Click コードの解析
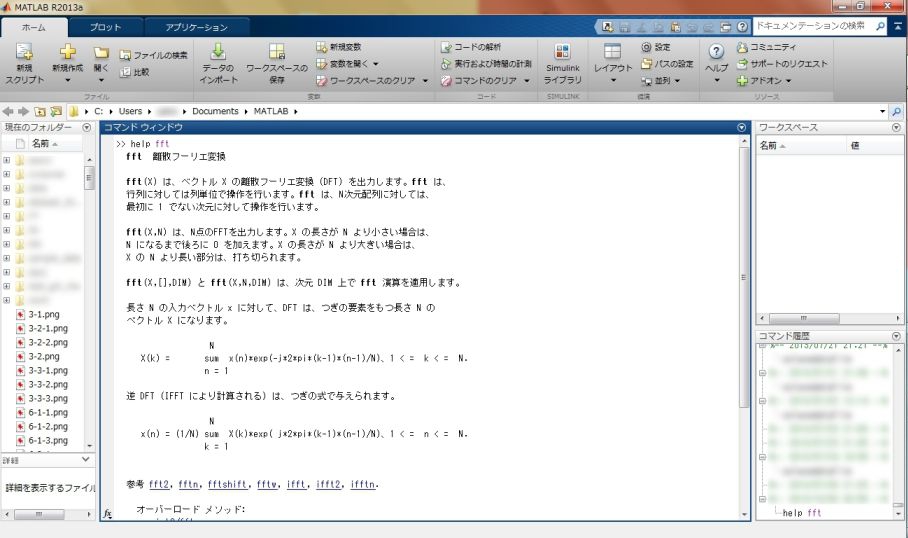Screen dimensions: 908x538 (471, 47)
